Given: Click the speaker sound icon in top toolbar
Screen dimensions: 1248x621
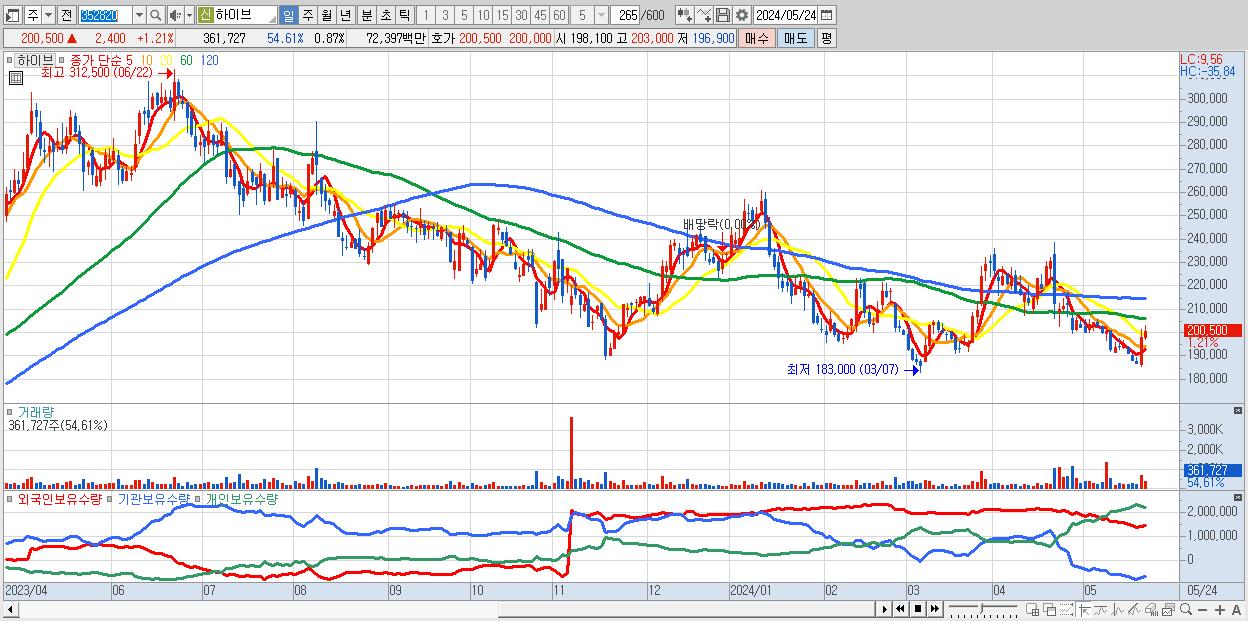Looking at the screenshot, I should pos(174,15).
